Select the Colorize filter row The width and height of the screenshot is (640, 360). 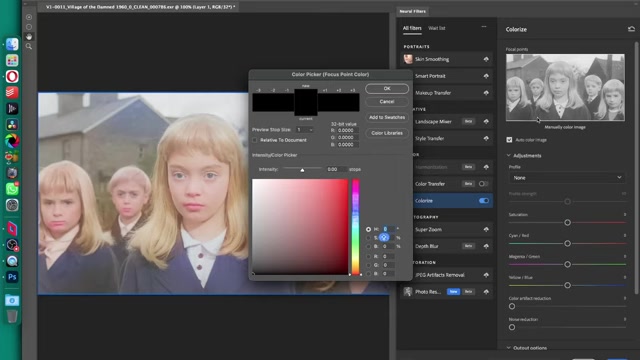pyautogui.click(x=447, y=201)
